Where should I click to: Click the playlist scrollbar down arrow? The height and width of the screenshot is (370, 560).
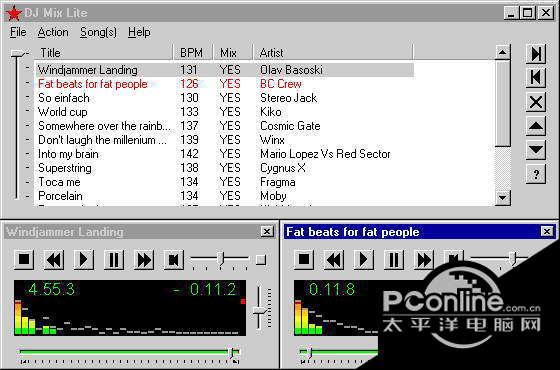pyautogui.click(x=502, y=197)
